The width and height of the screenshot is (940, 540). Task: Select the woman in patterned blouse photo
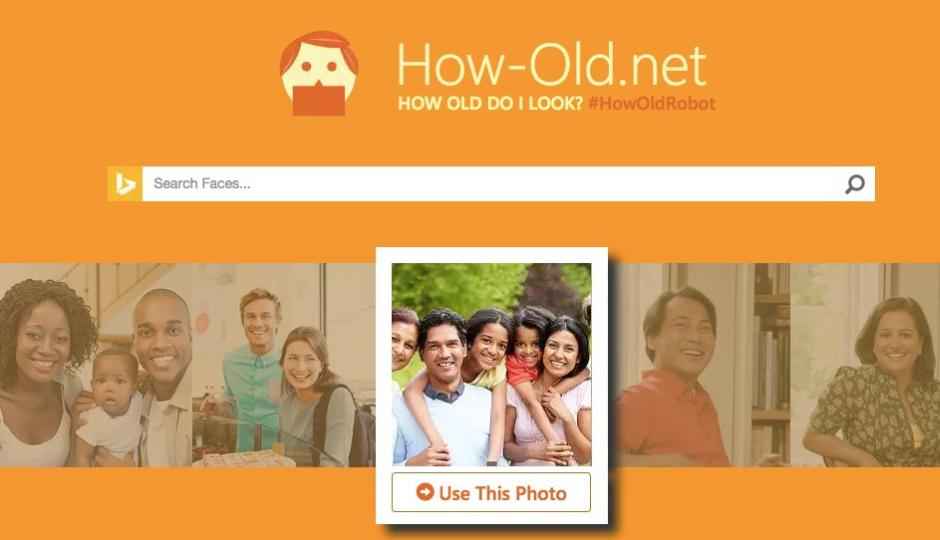[x=865, y=364]
